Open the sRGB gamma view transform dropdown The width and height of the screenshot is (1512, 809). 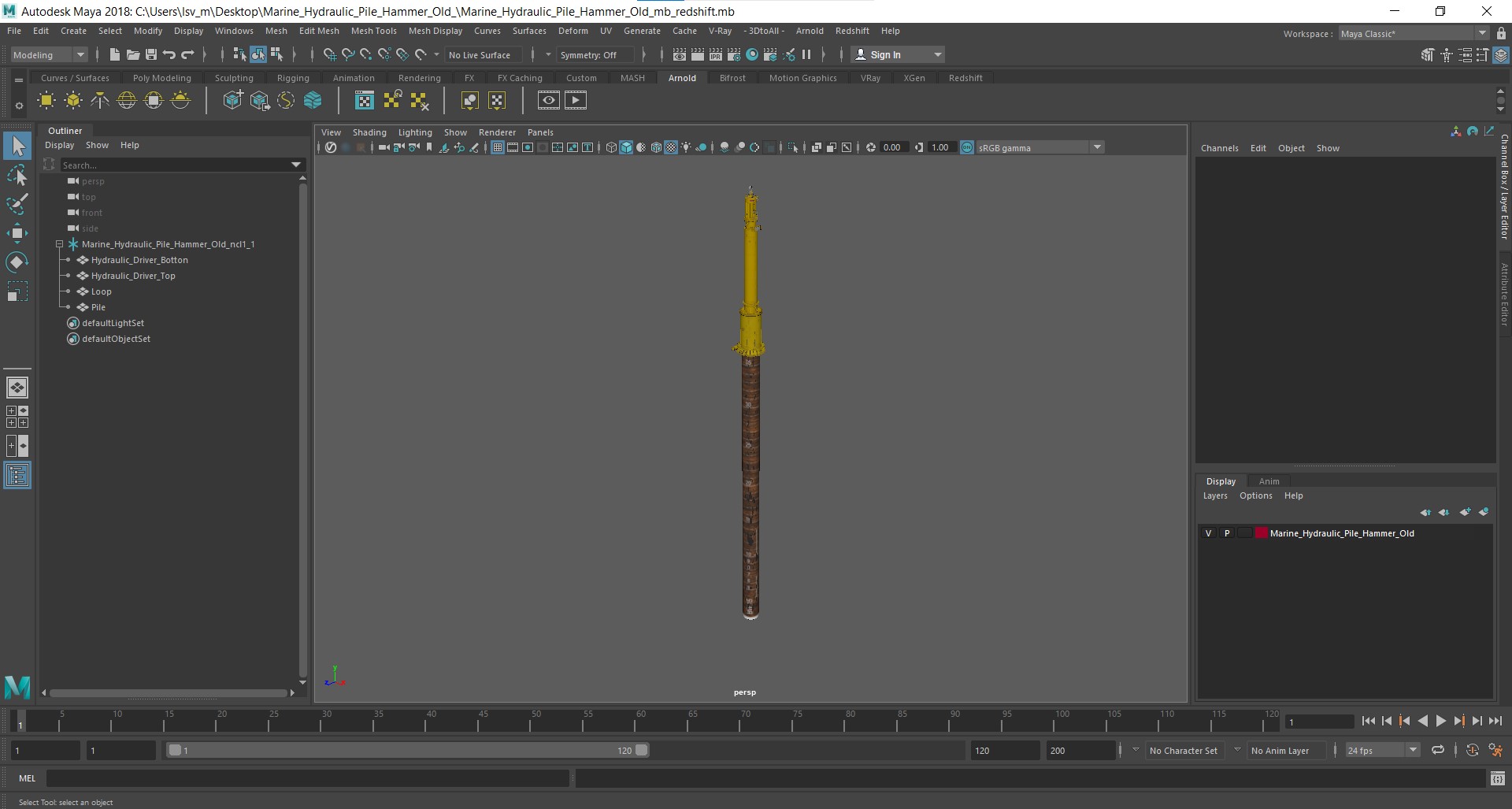tap(1040, 147)
